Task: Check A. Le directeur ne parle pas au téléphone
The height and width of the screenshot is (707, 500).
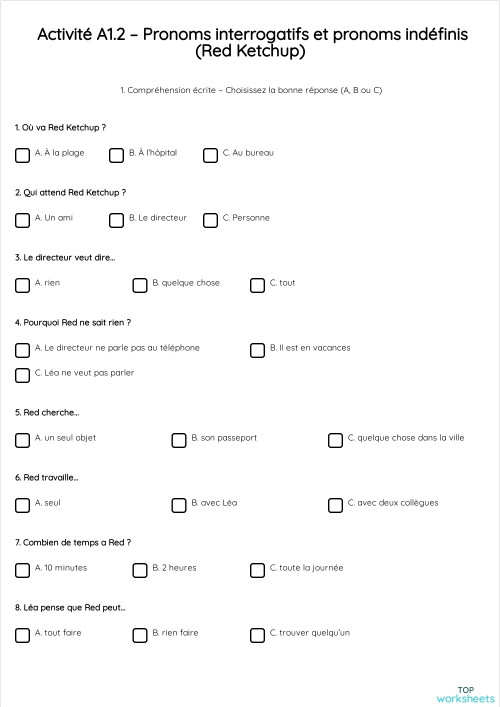Action: coord(23,350)
